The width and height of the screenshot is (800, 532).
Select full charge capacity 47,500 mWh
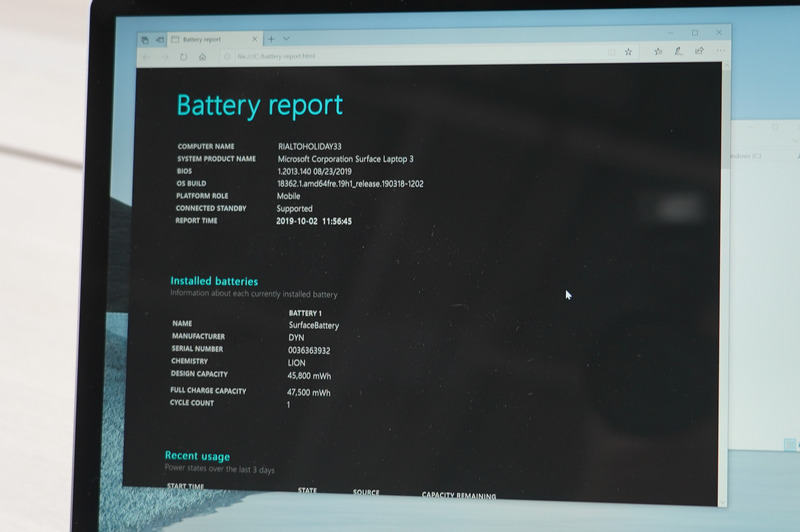(308, 392)
